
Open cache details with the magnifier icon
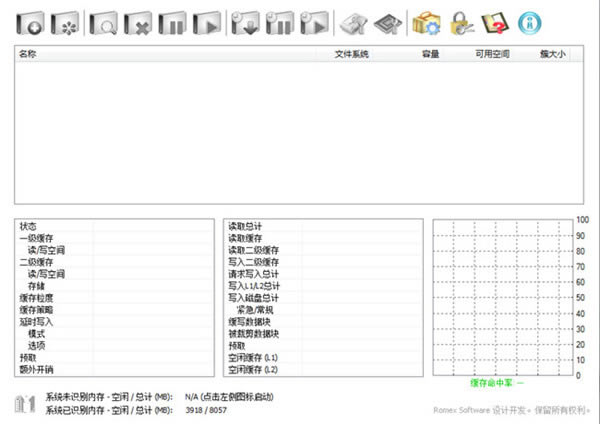point(105,20)
